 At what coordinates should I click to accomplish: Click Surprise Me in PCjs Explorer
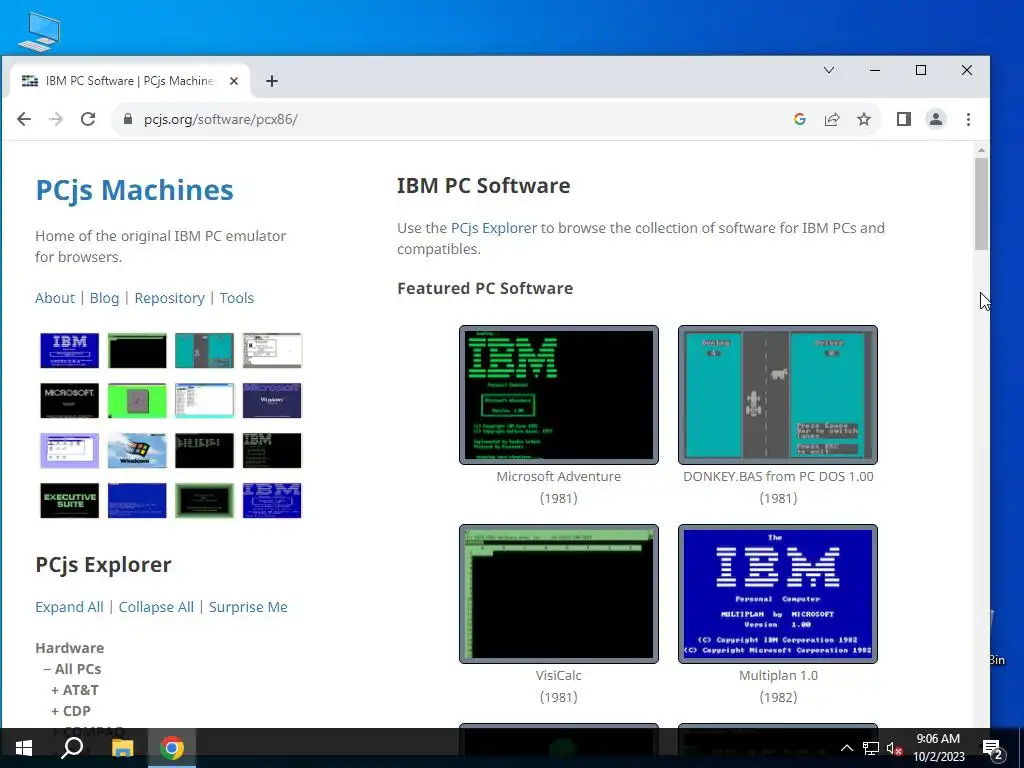click(248, 607)
